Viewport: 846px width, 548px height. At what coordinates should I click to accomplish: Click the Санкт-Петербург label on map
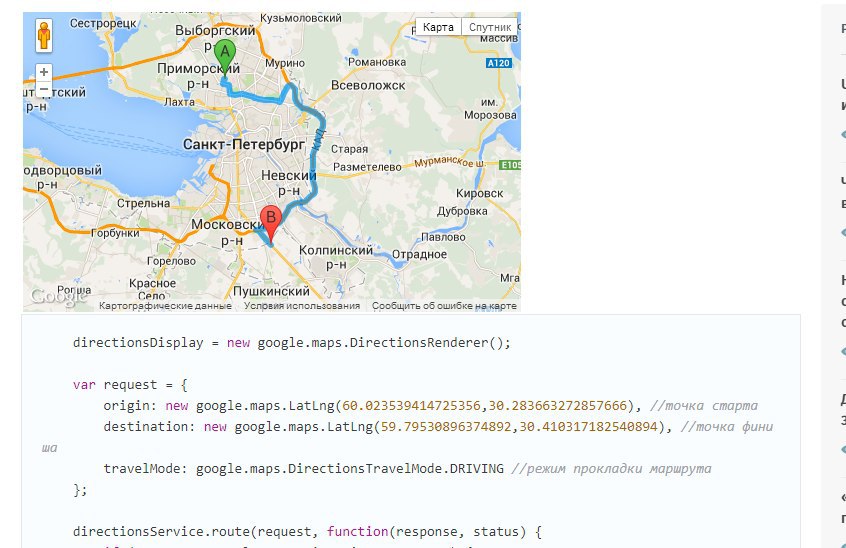tap(244, 145)
